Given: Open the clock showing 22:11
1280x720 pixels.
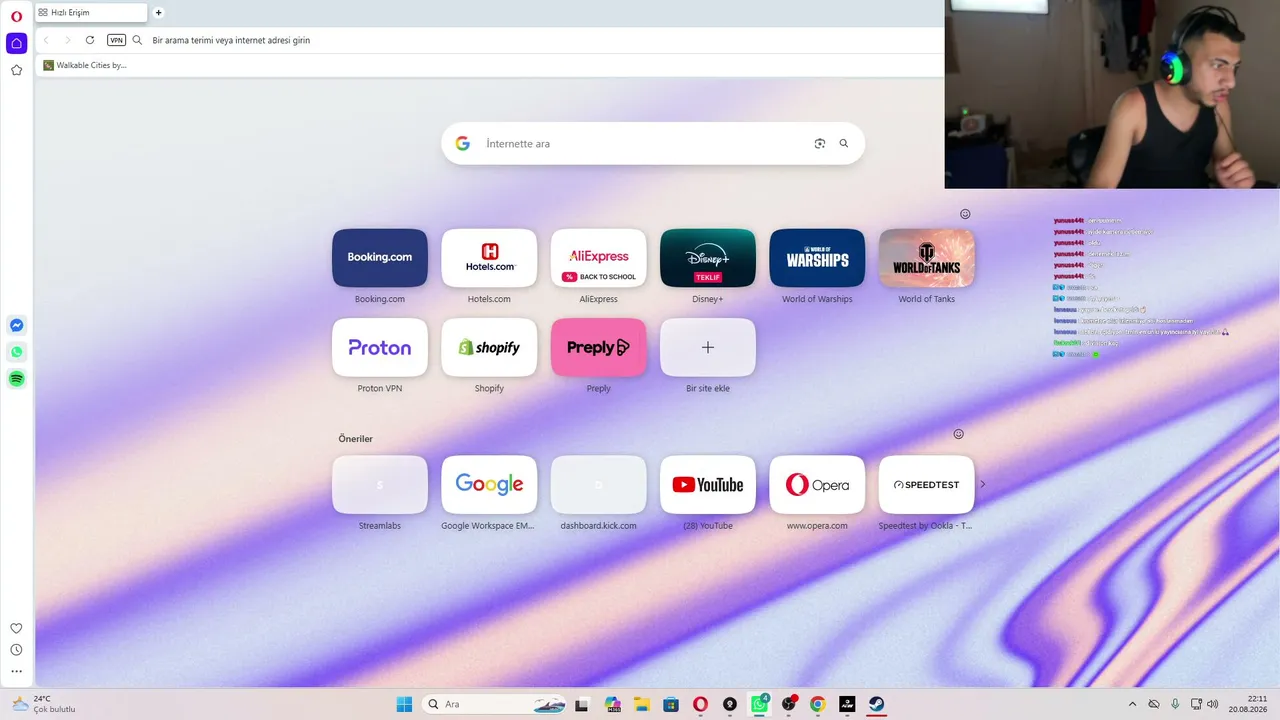Looking at the screenshot, I should click(x=1249, y=704).
